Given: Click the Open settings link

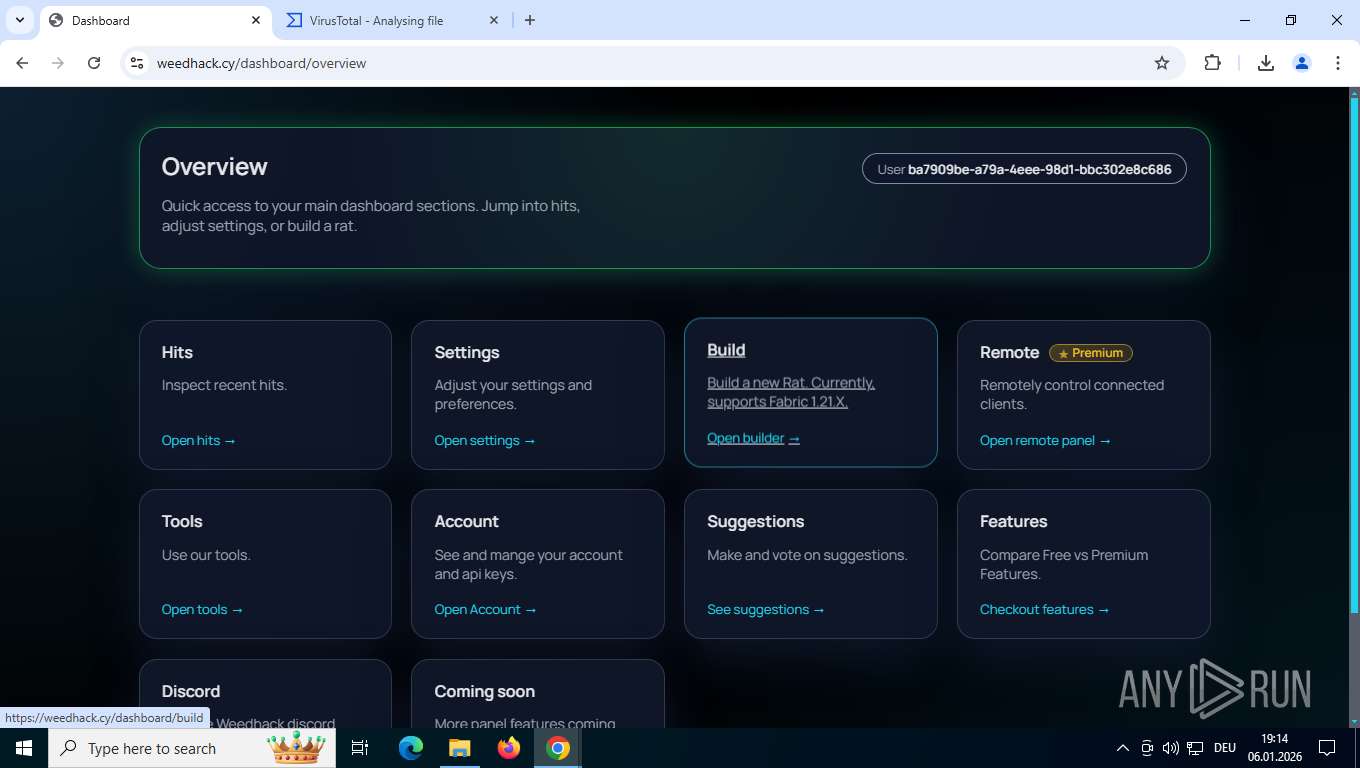Looking at the screenshot, I should (x=485, y=440).
